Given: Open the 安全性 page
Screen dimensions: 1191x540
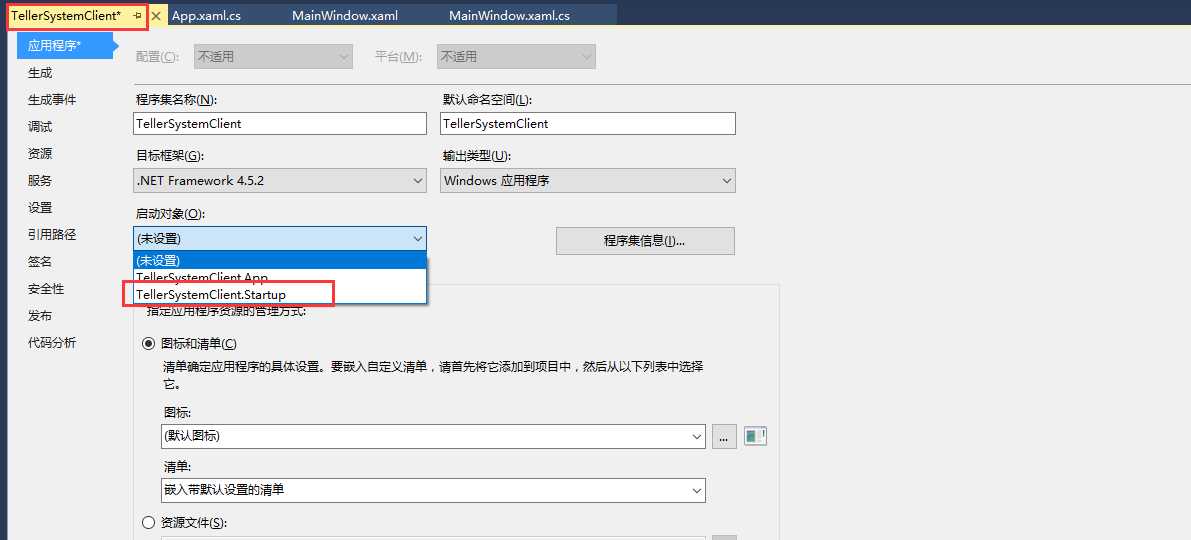Looking at the screenshot, I should [46, 289].
